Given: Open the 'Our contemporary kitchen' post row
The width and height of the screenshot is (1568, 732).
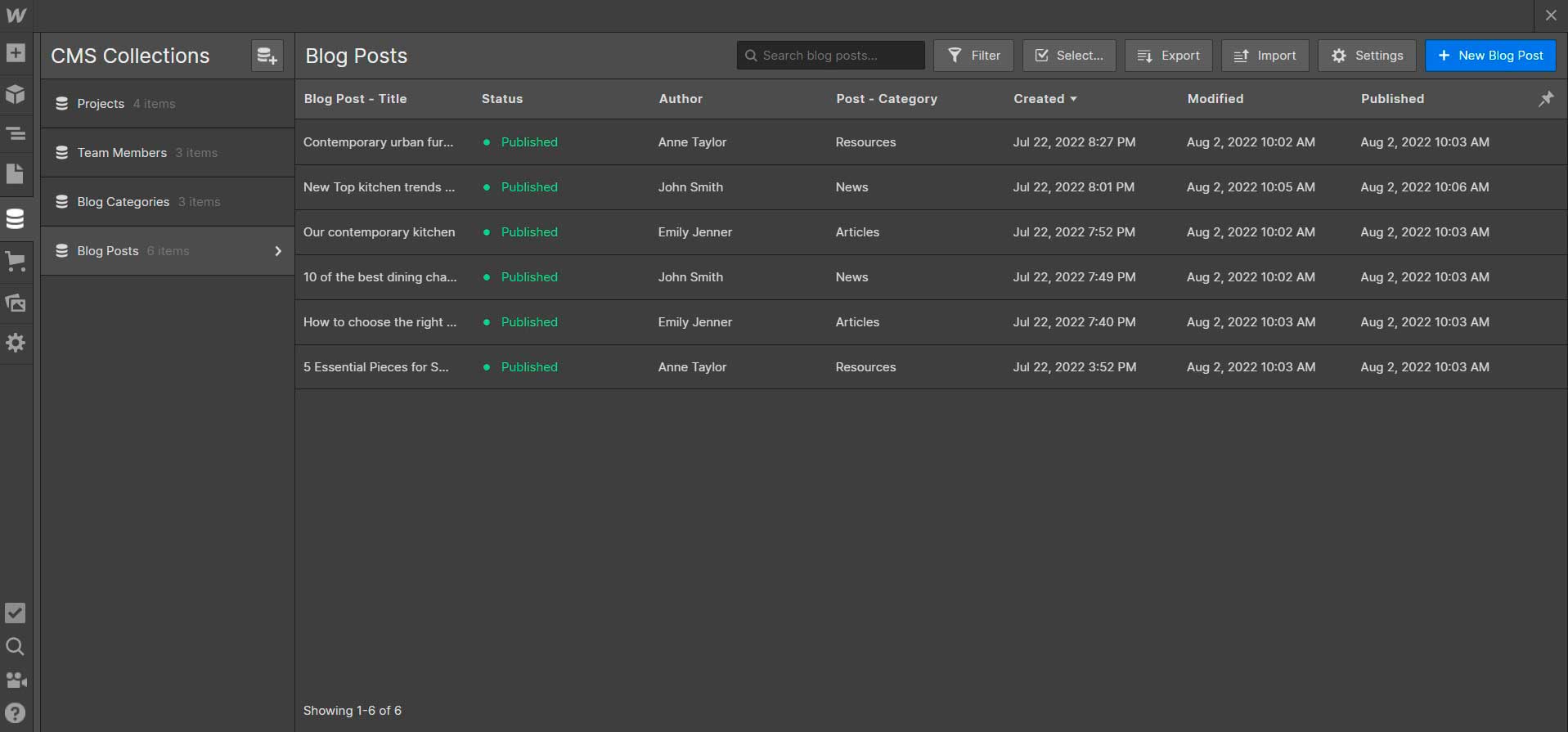Looking at the screenshot, I should coord(379,232).
